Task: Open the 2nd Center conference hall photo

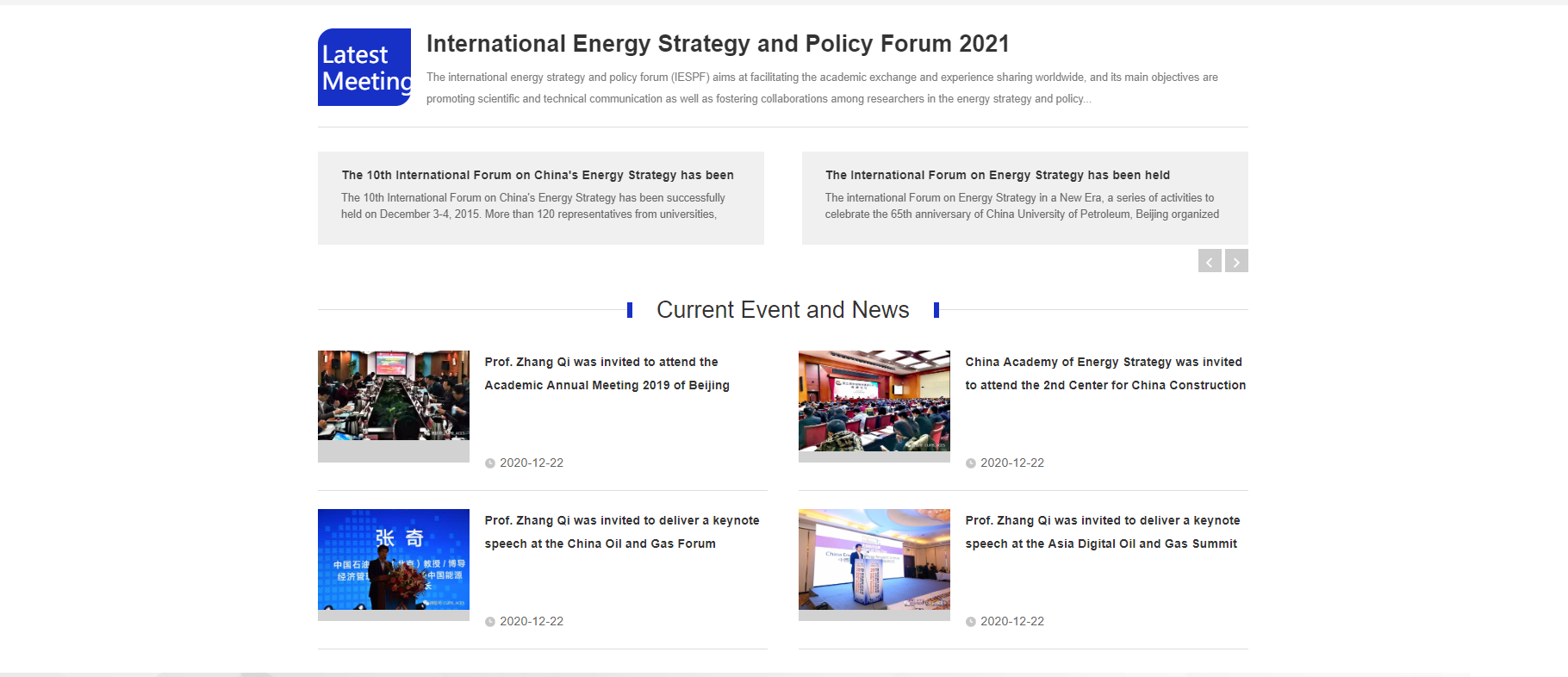Action: (x=874, y=401)
